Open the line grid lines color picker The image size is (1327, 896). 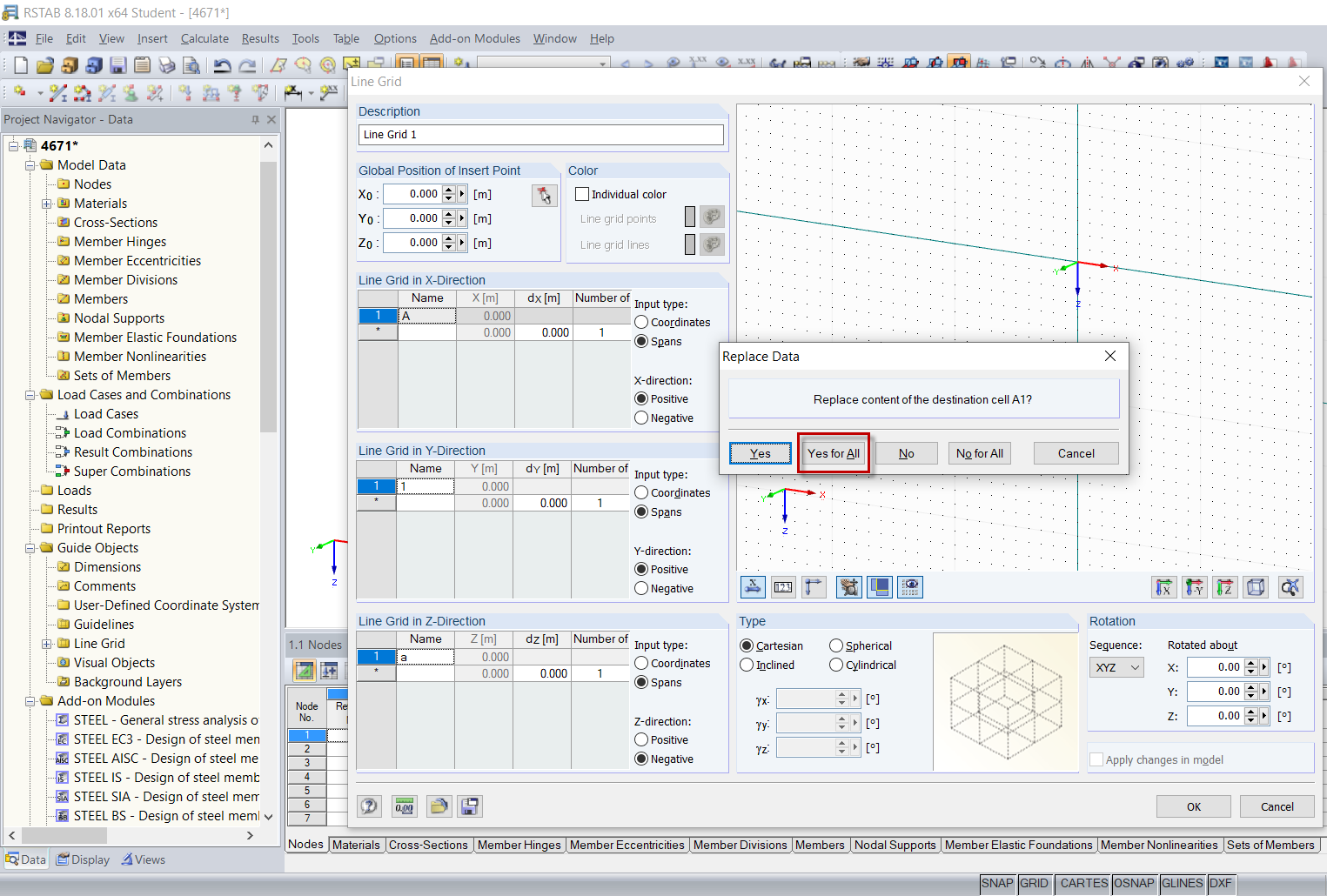tap(712, 244)
